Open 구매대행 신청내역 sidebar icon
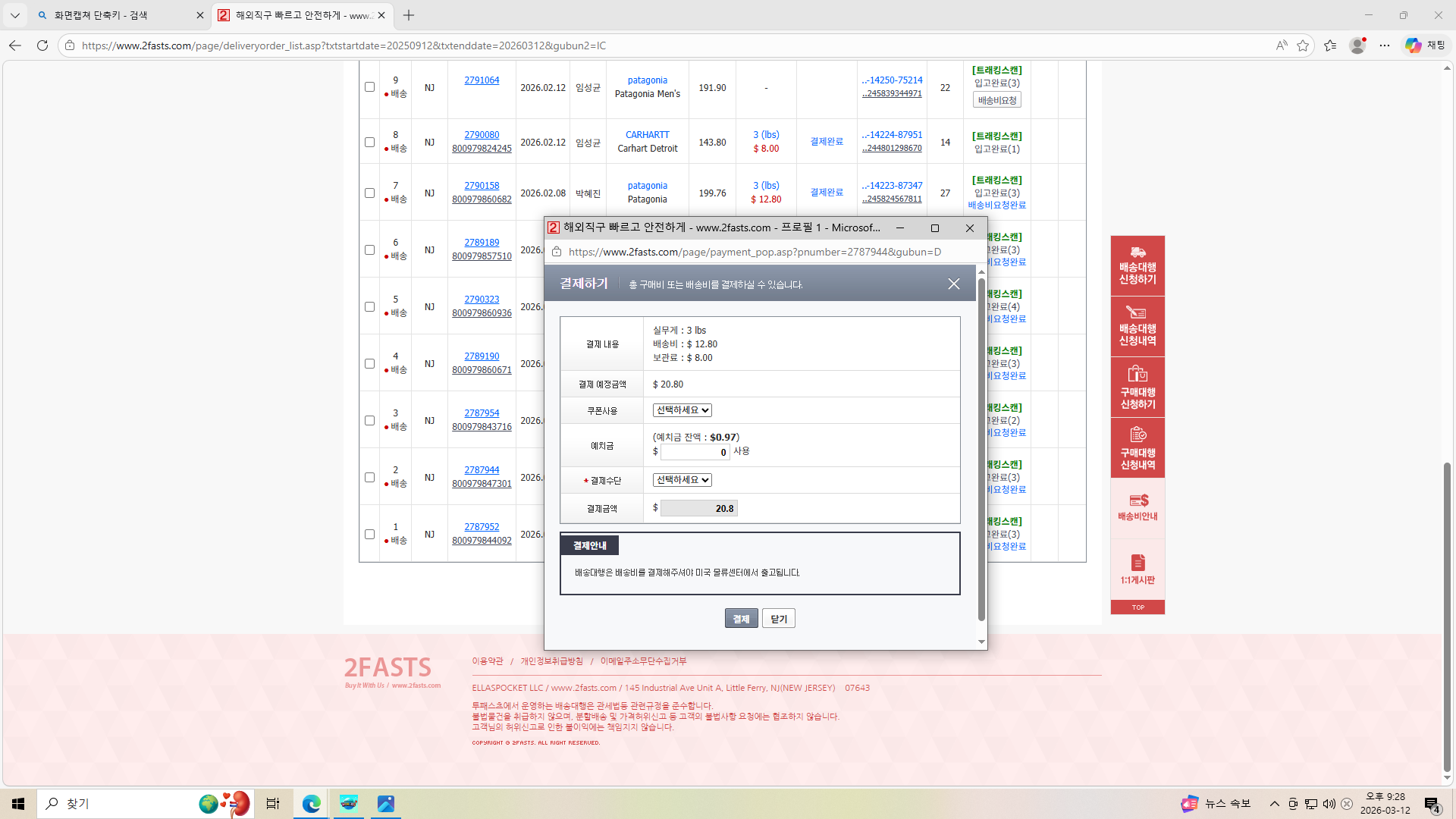Viewport: 1456px width, 819px height. click(1137, 448)
